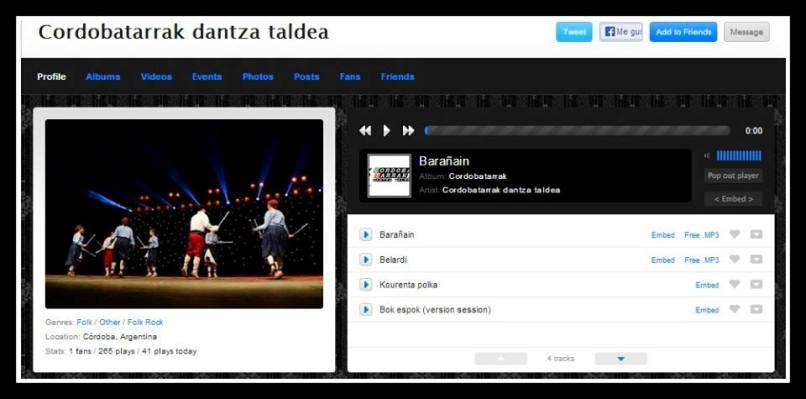Show the Friends tab
Image resolution: width=806 pixels, height=399 pixels.
[x=397, y=77]
